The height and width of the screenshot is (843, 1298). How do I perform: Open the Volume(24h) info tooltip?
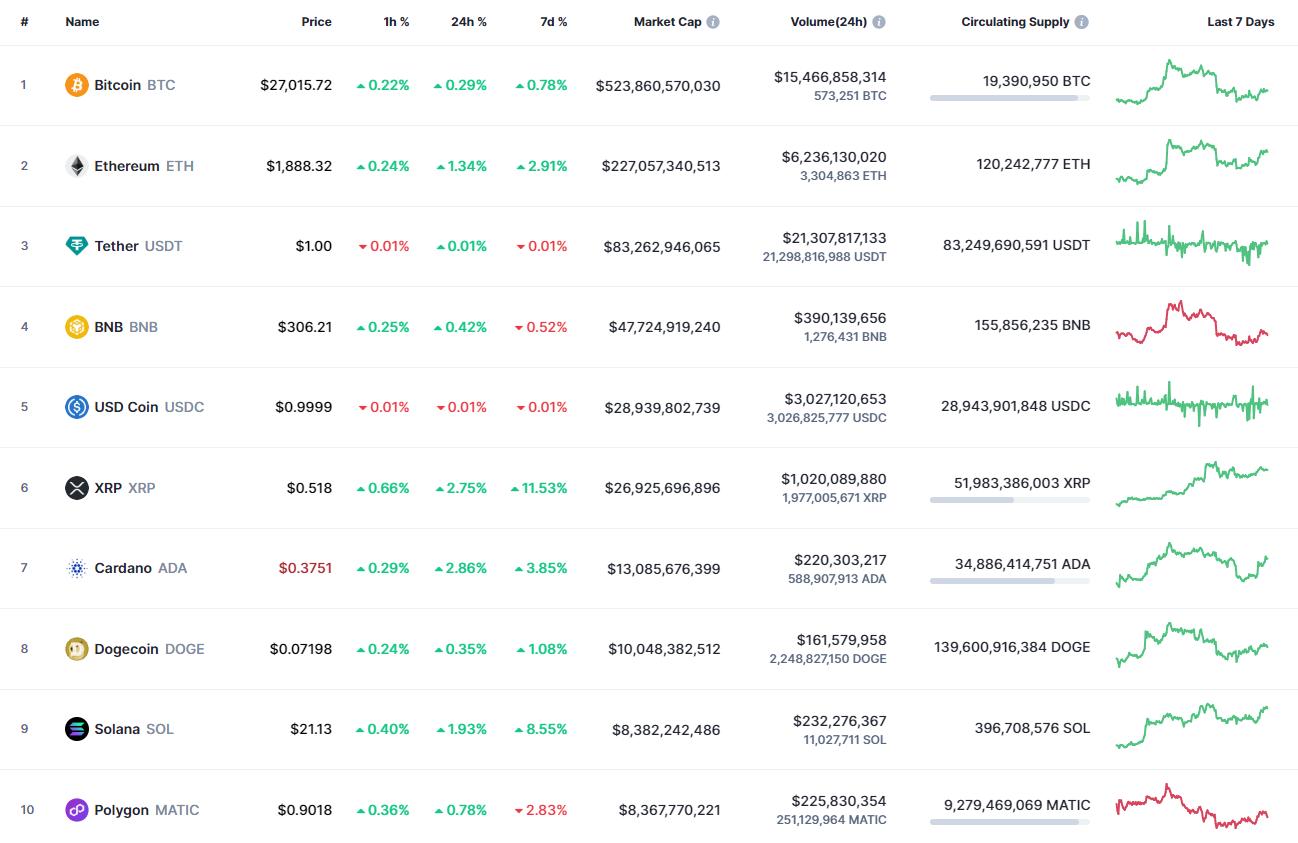tap(877, 21)
